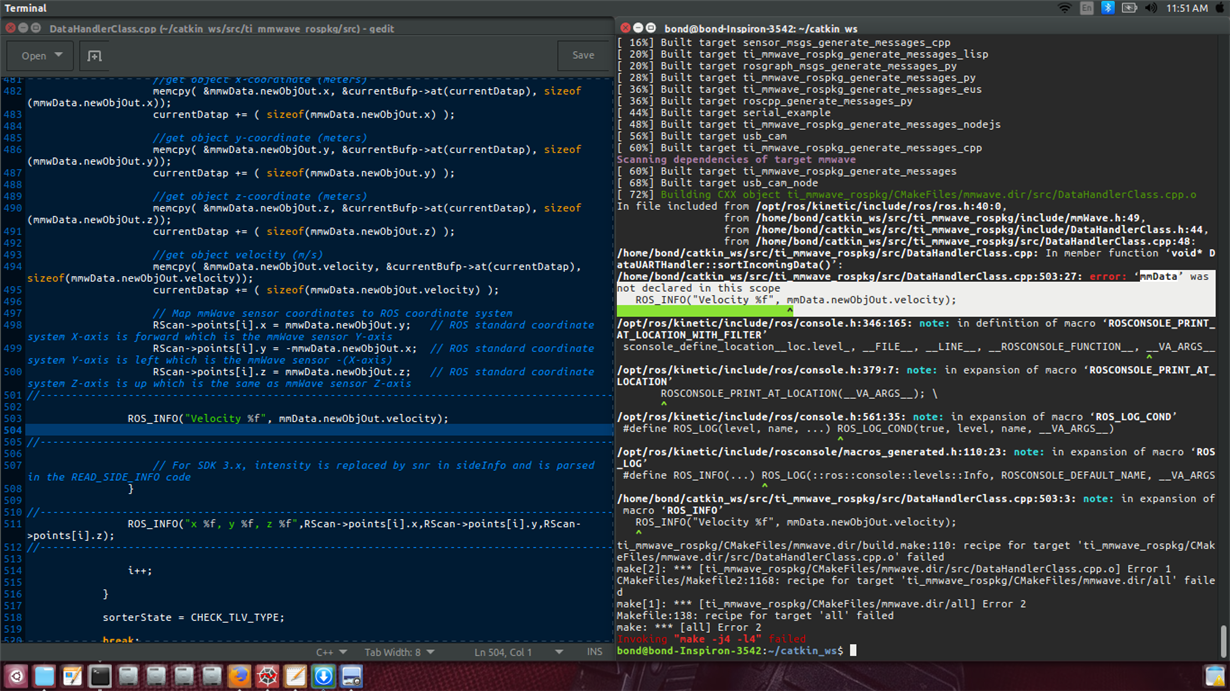Viewport: 1230px width, 691px height.
Task: Click the 'Invoking "make -j4 -l4" failed' line
Action: point(711,639)
